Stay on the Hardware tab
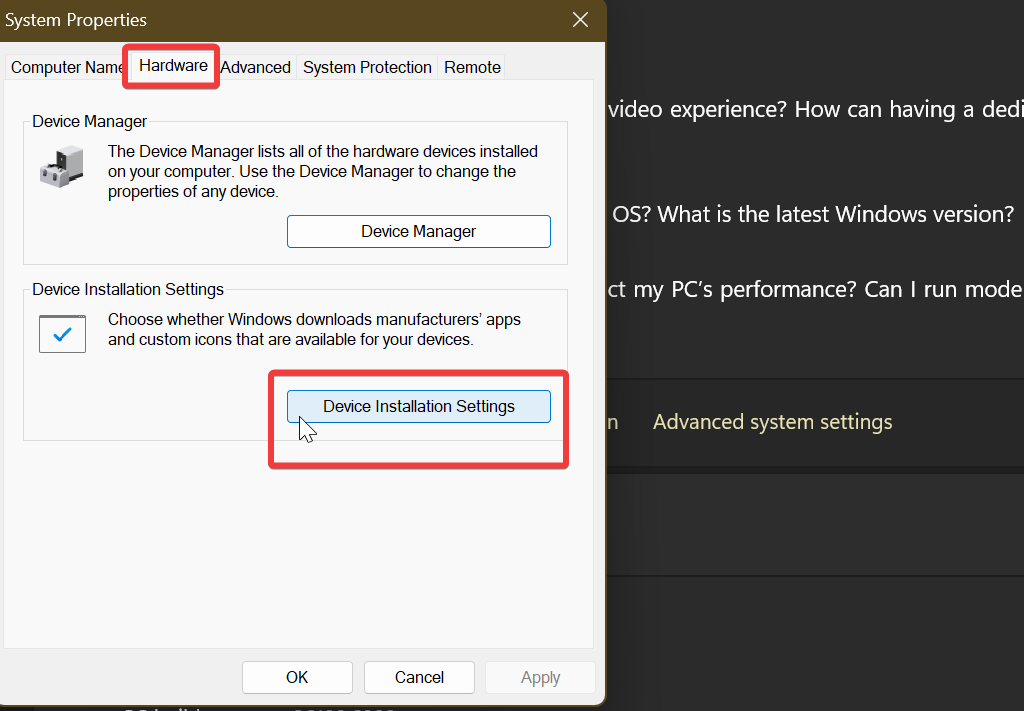 171,66
